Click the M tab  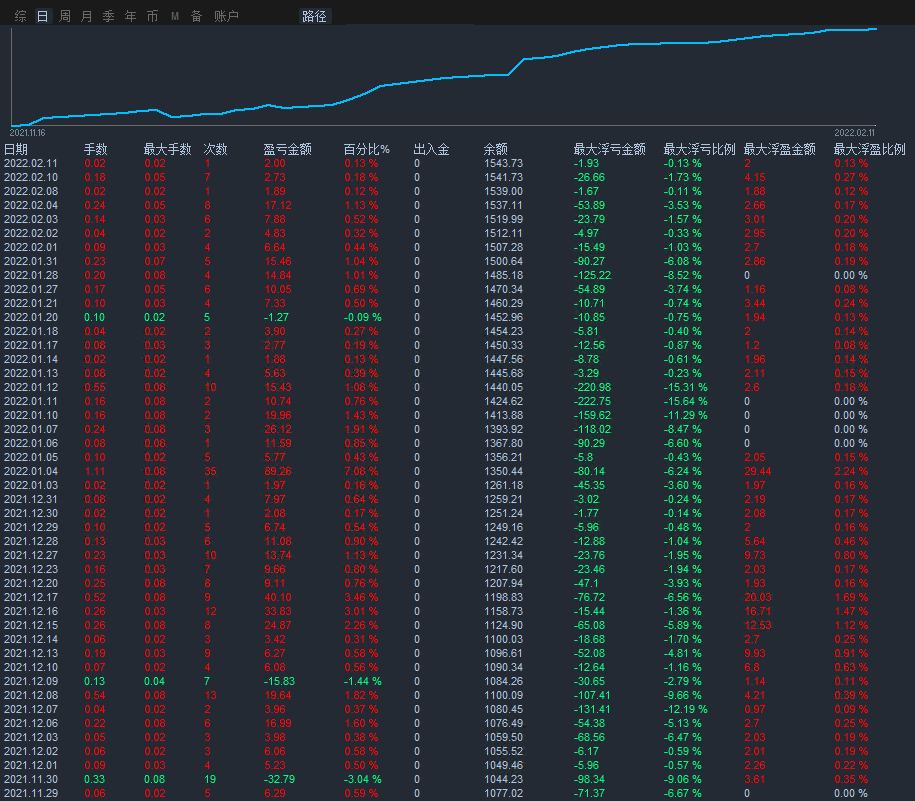[x=174, y=16]
